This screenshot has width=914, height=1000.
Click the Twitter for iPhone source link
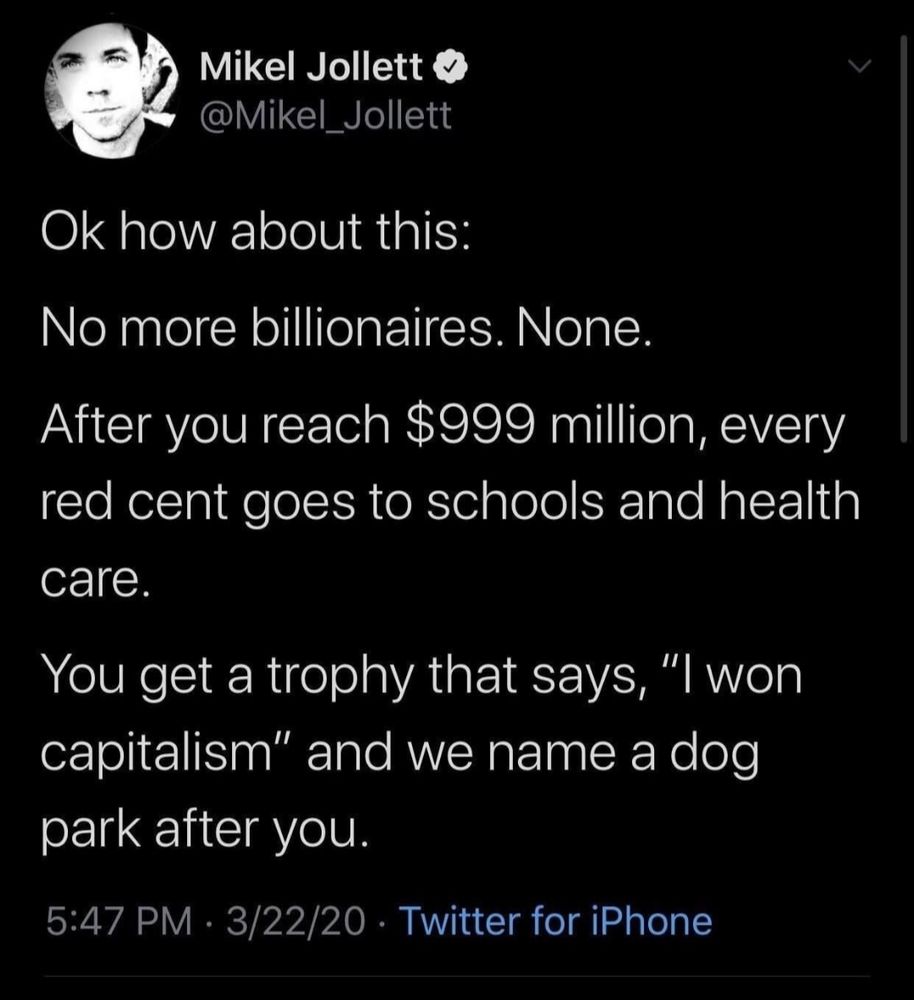(x=555, y=922)
